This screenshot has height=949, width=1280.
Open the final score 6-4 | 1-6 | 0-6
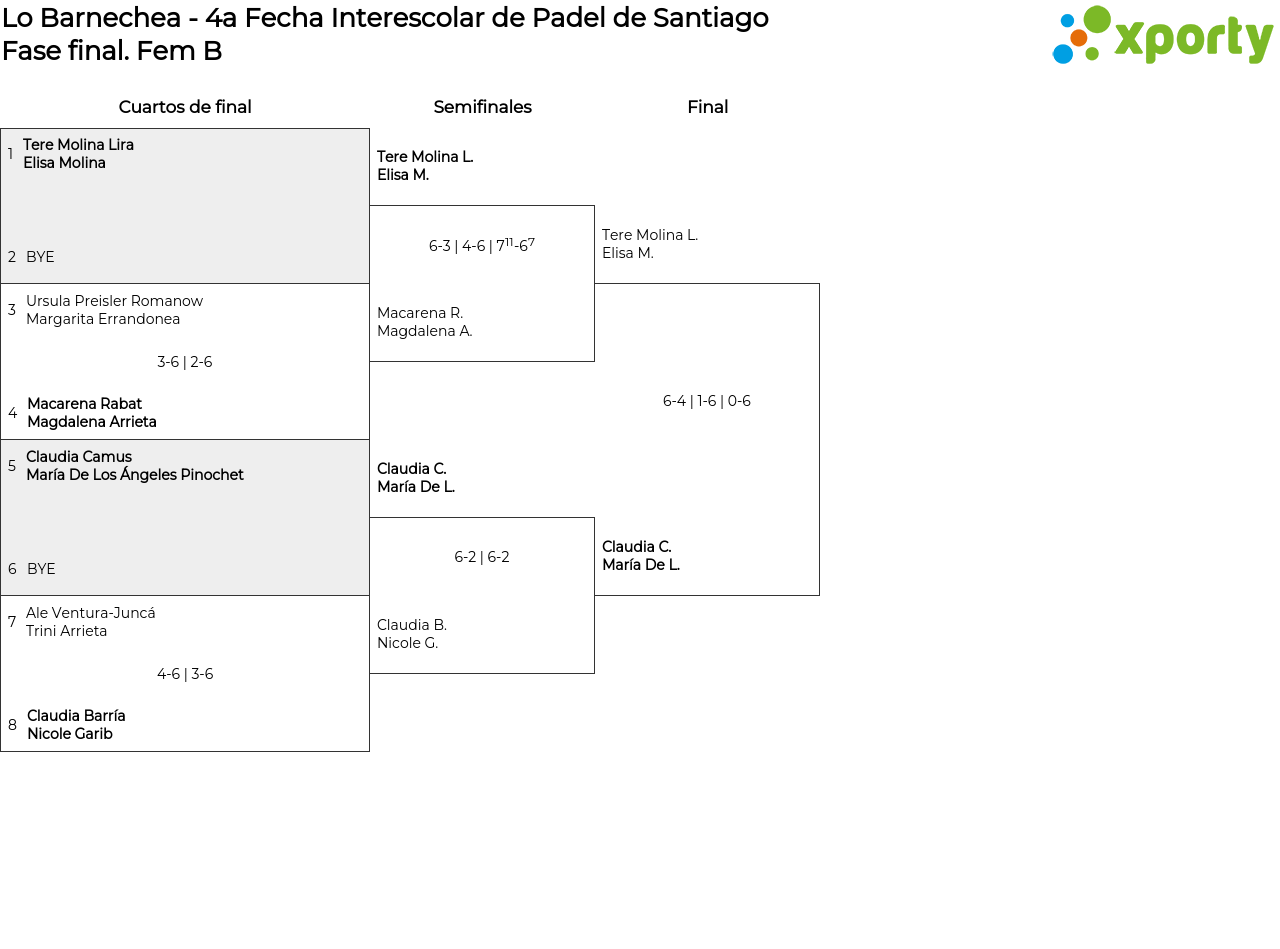707,401
